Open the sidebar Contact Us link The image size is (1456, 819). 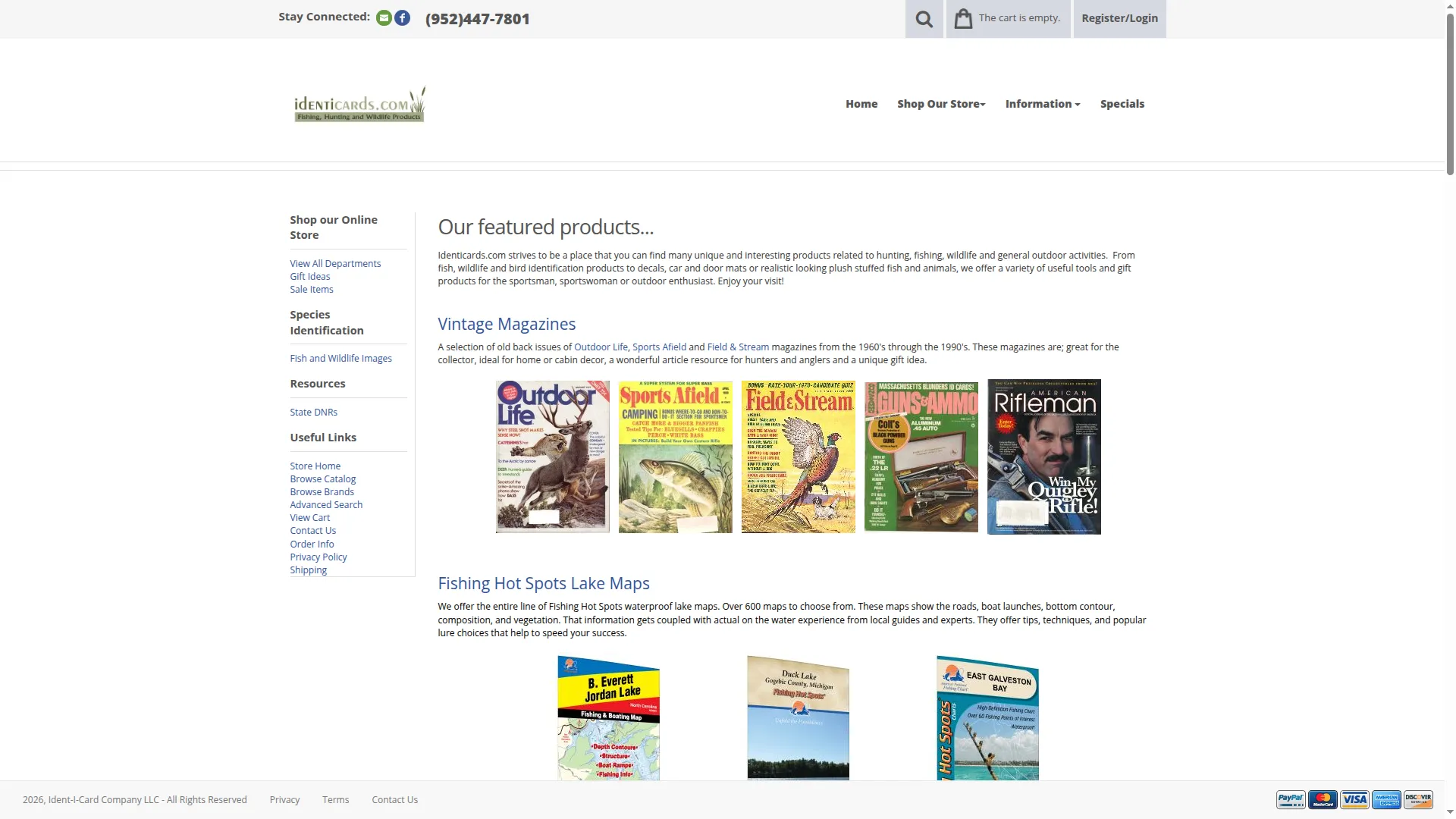[x=312, y=530]
